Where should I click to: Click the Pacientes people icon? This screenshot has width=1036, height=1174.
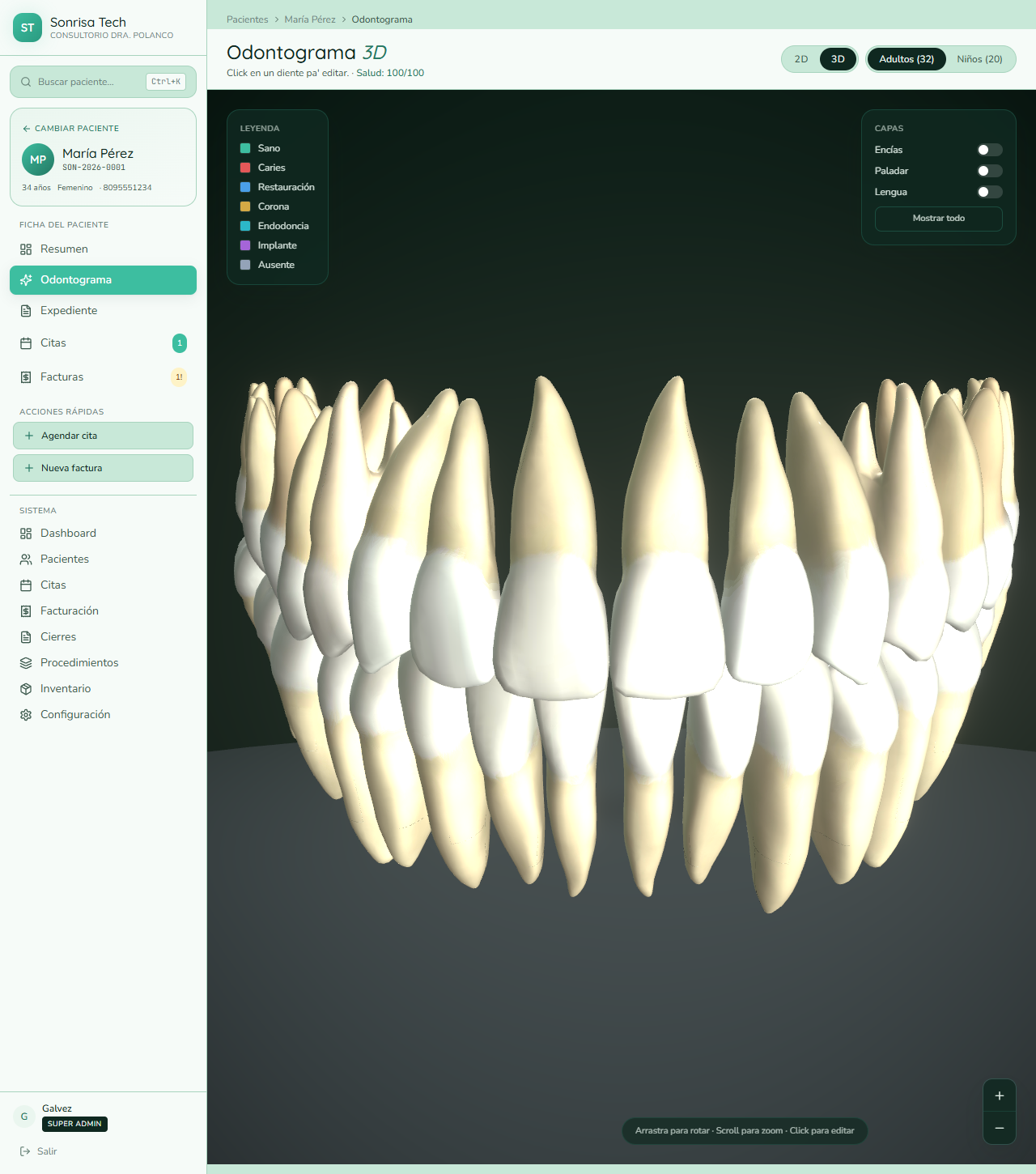click(26, 559)
